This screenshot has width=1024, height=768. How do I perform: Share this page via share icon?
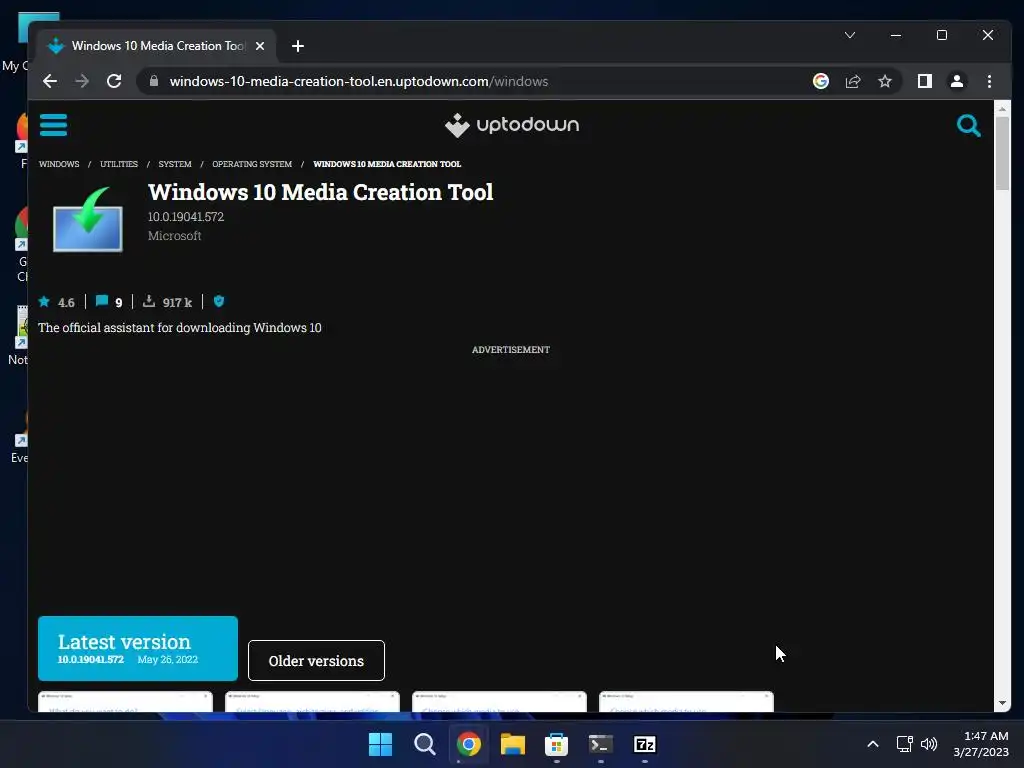pyautogui.click(x=853, y=81)
